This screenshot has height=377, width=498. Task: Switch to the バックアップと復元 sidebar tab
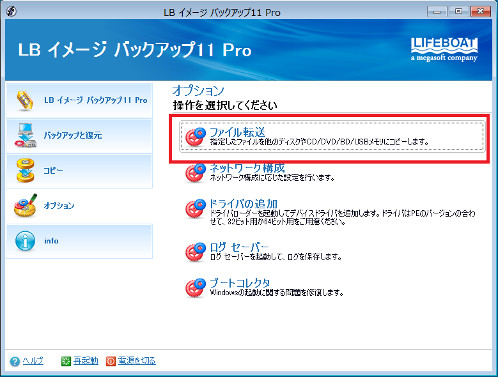click(x=79, y=136)
